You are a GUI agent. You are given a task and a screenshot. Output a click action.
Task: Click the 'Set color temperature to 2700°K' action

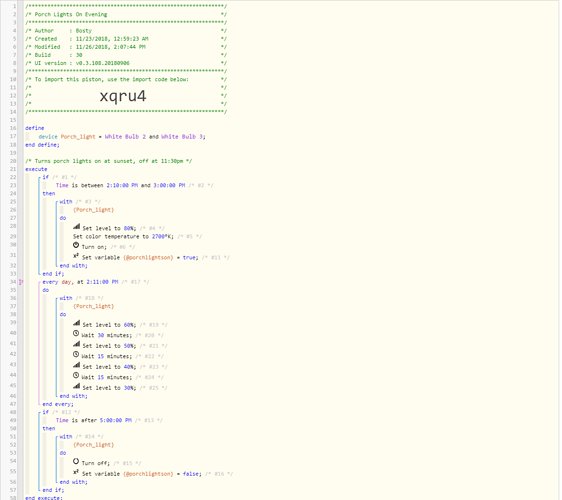123,237
